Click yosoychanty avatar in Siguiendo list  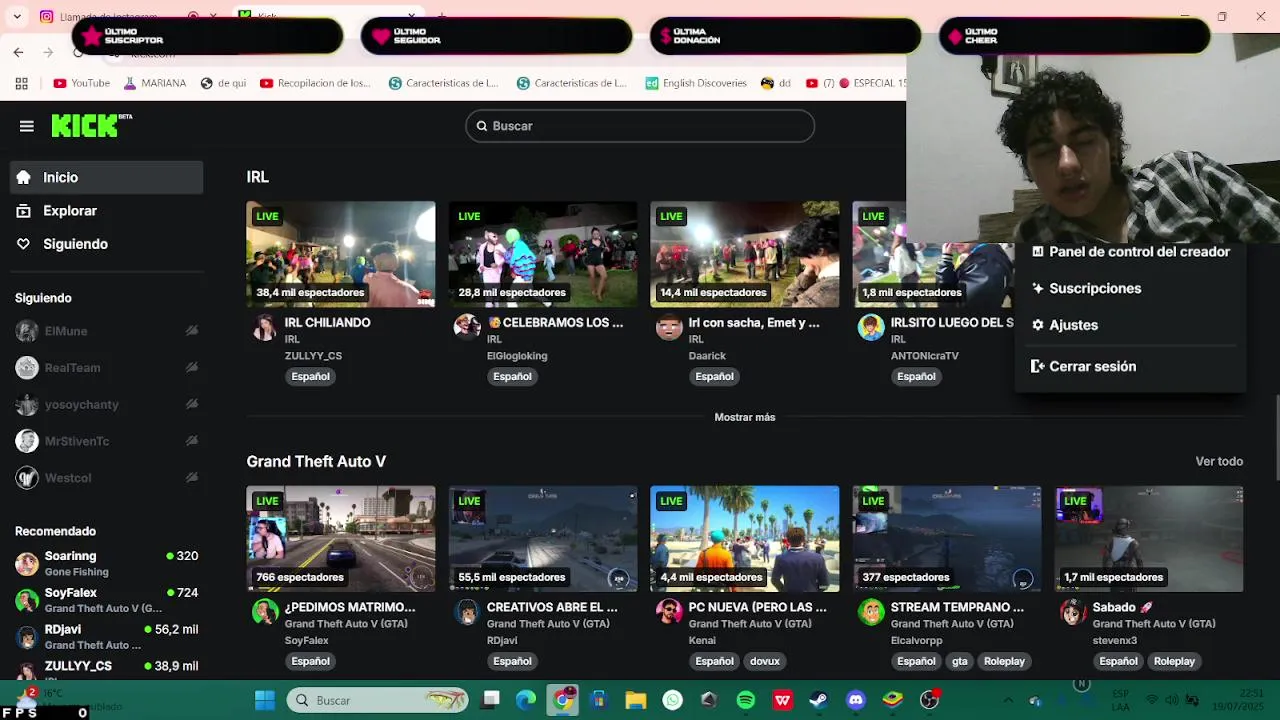[27, 405]
